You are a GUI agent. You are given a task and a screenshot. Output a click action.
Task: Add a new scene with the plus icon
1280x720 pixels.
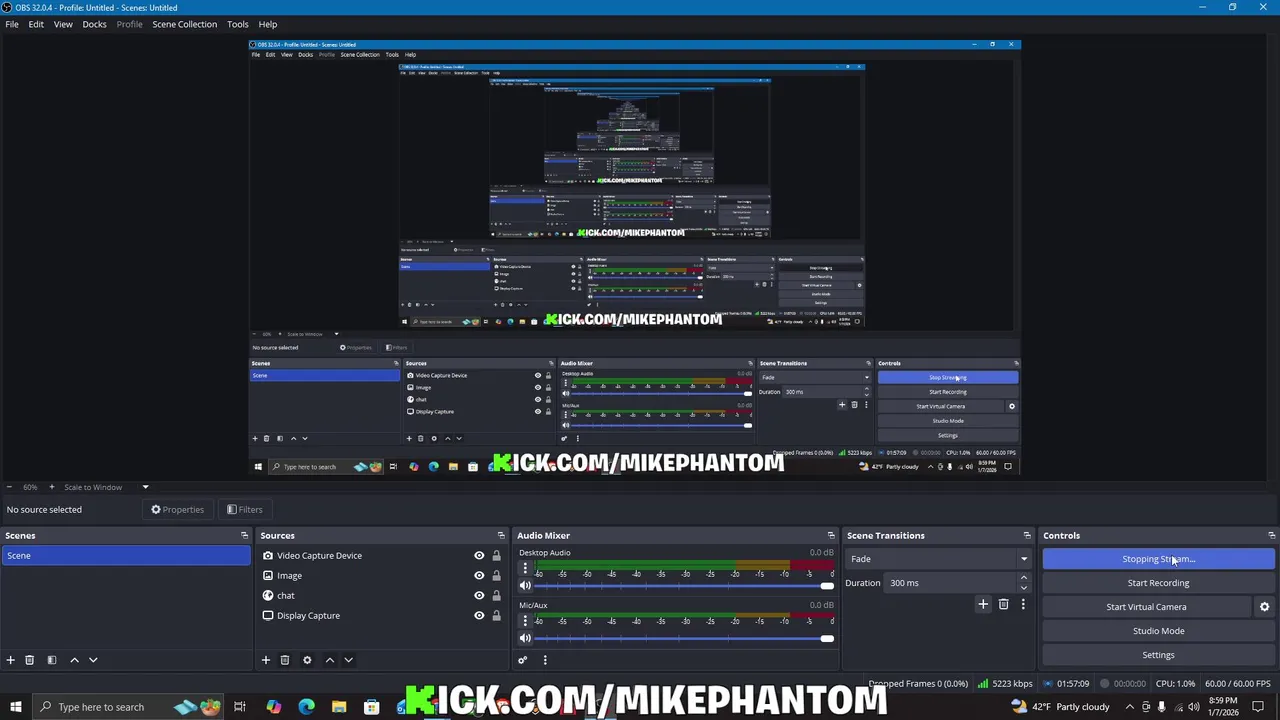pos(11,660)
